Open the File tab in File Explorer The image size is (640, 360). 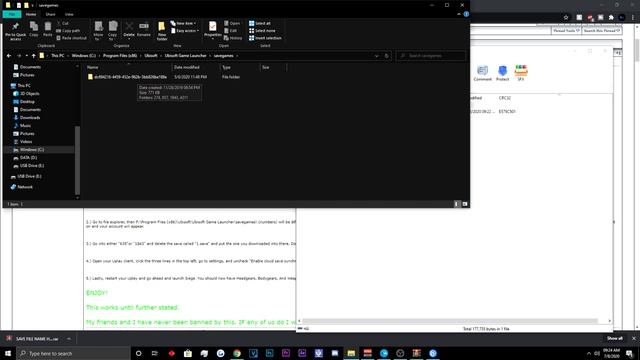point(12,14)
